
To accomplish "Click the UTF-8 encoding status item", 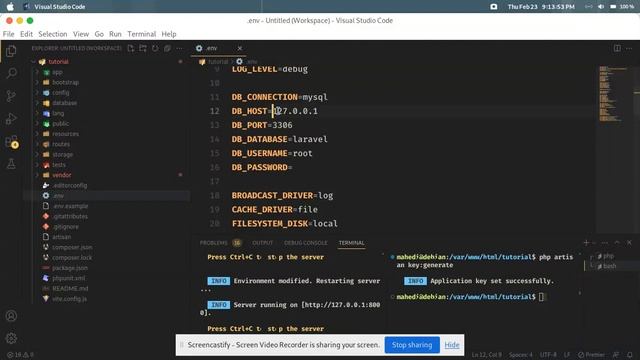I will coord(548,355).
